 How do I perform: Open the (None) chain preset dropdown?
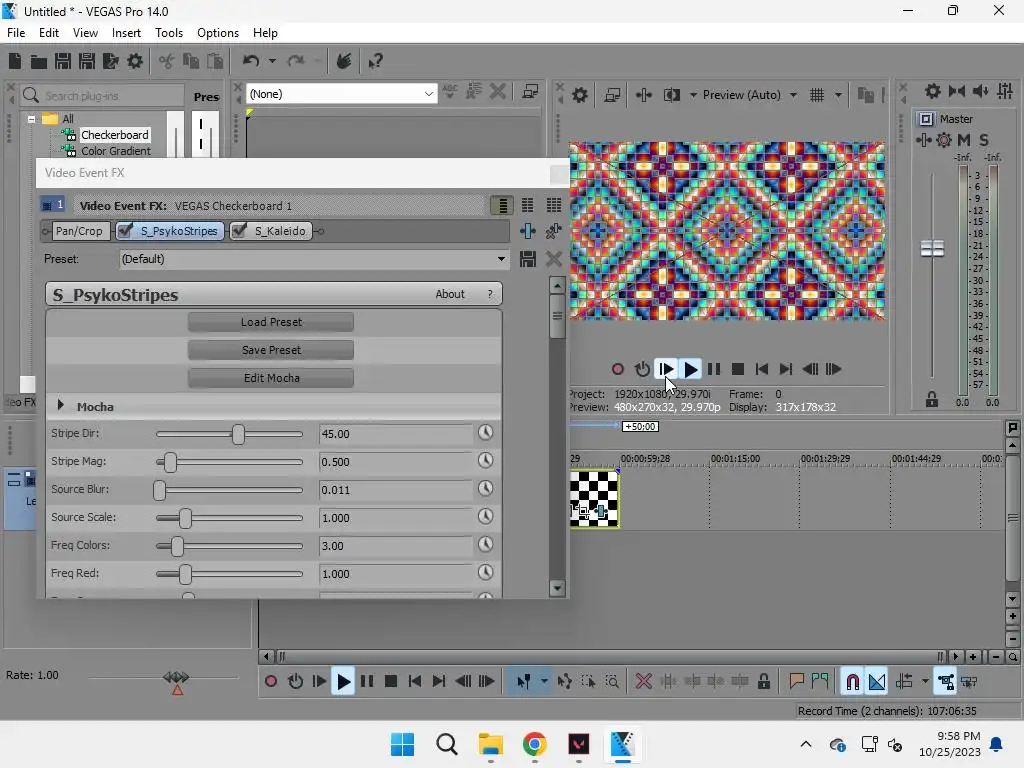pyautogui.click(x=428, y=94)
